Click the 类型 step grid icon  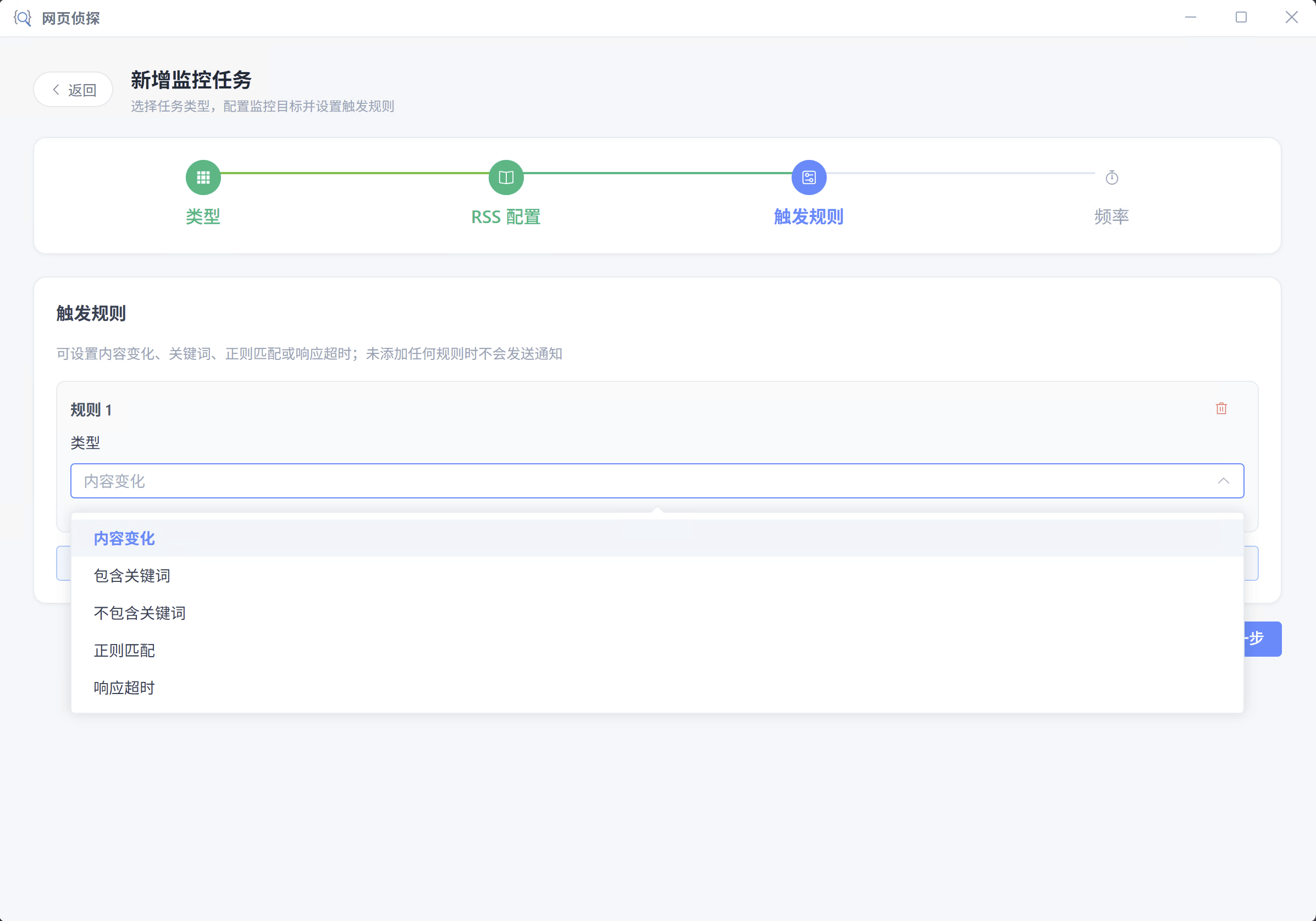coord(203,177)
